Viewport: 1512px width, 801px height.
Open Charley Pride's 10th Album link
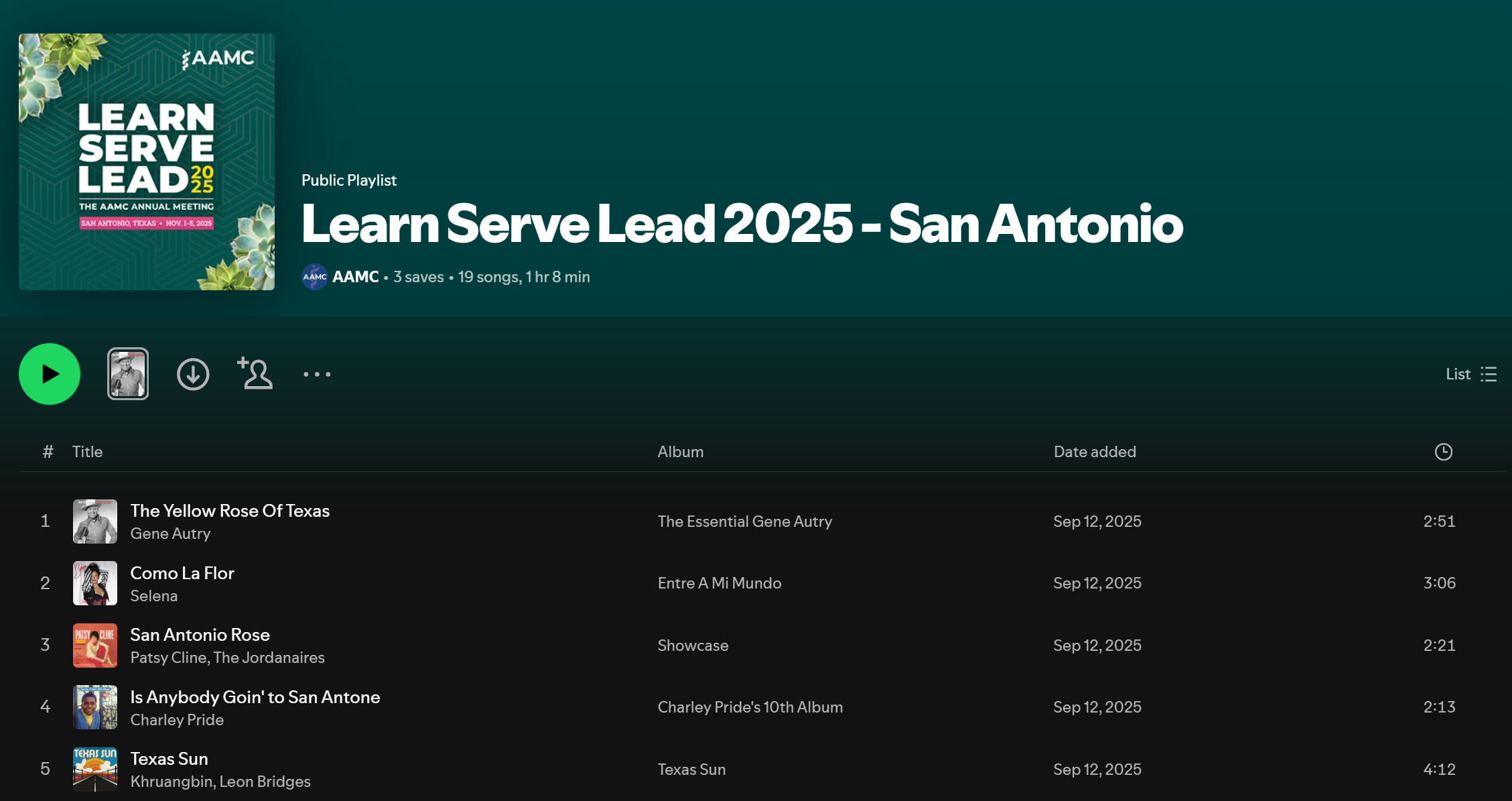point(750,707)
